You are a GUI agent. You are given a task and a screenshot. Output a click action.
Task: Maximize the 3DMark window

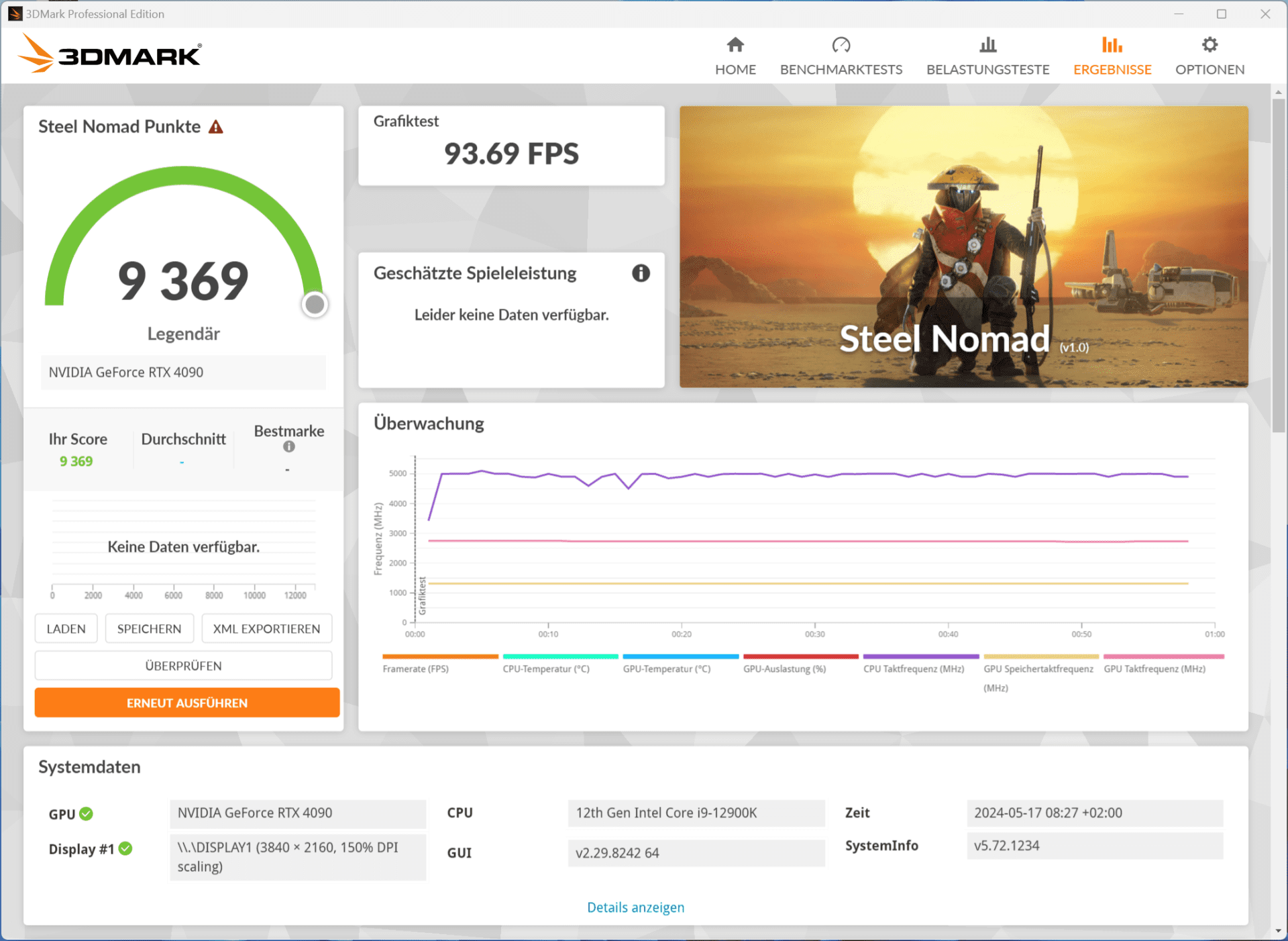tap(1222, 13)
